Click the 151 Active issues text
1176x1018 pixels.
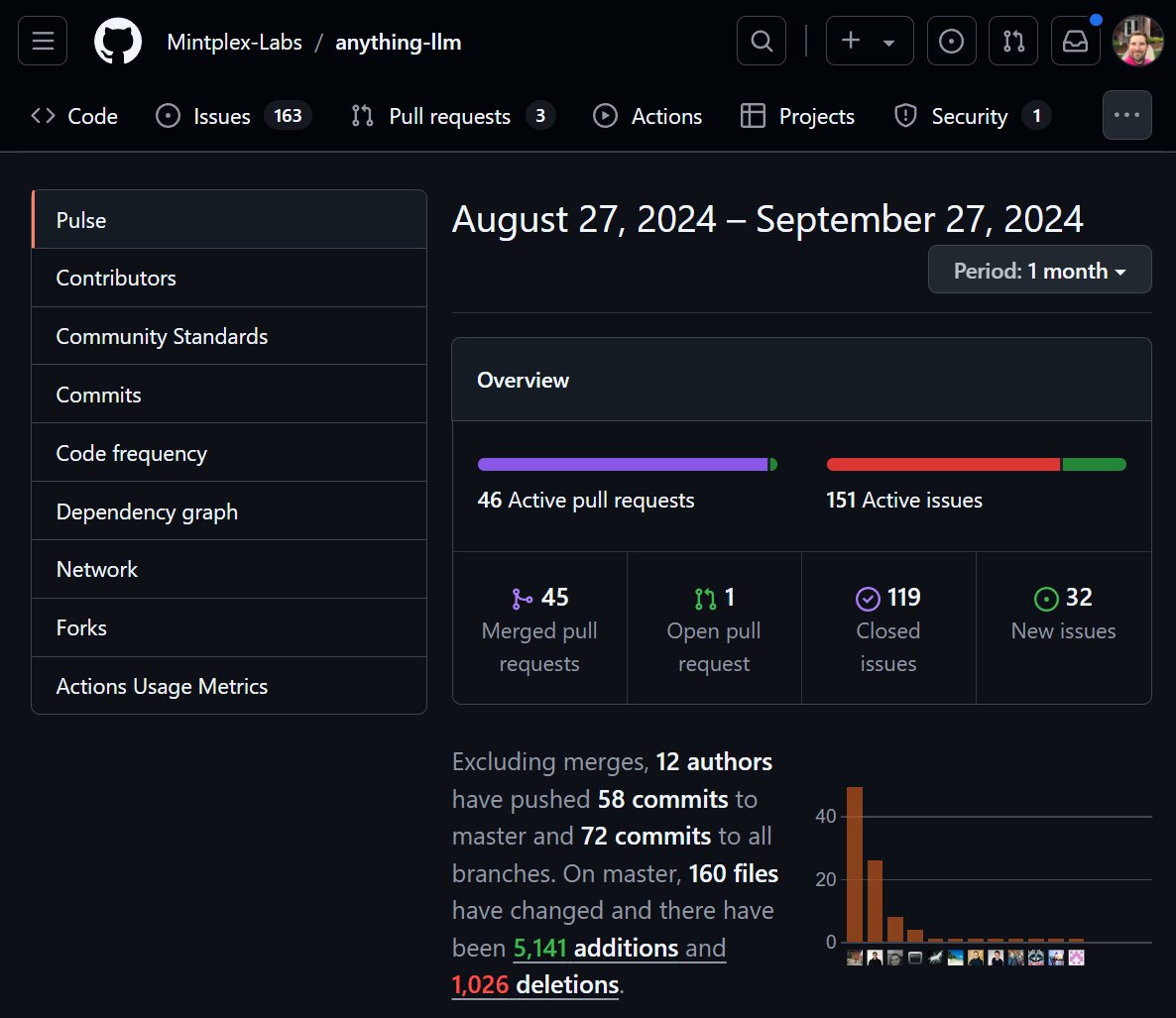pos(903,500)
